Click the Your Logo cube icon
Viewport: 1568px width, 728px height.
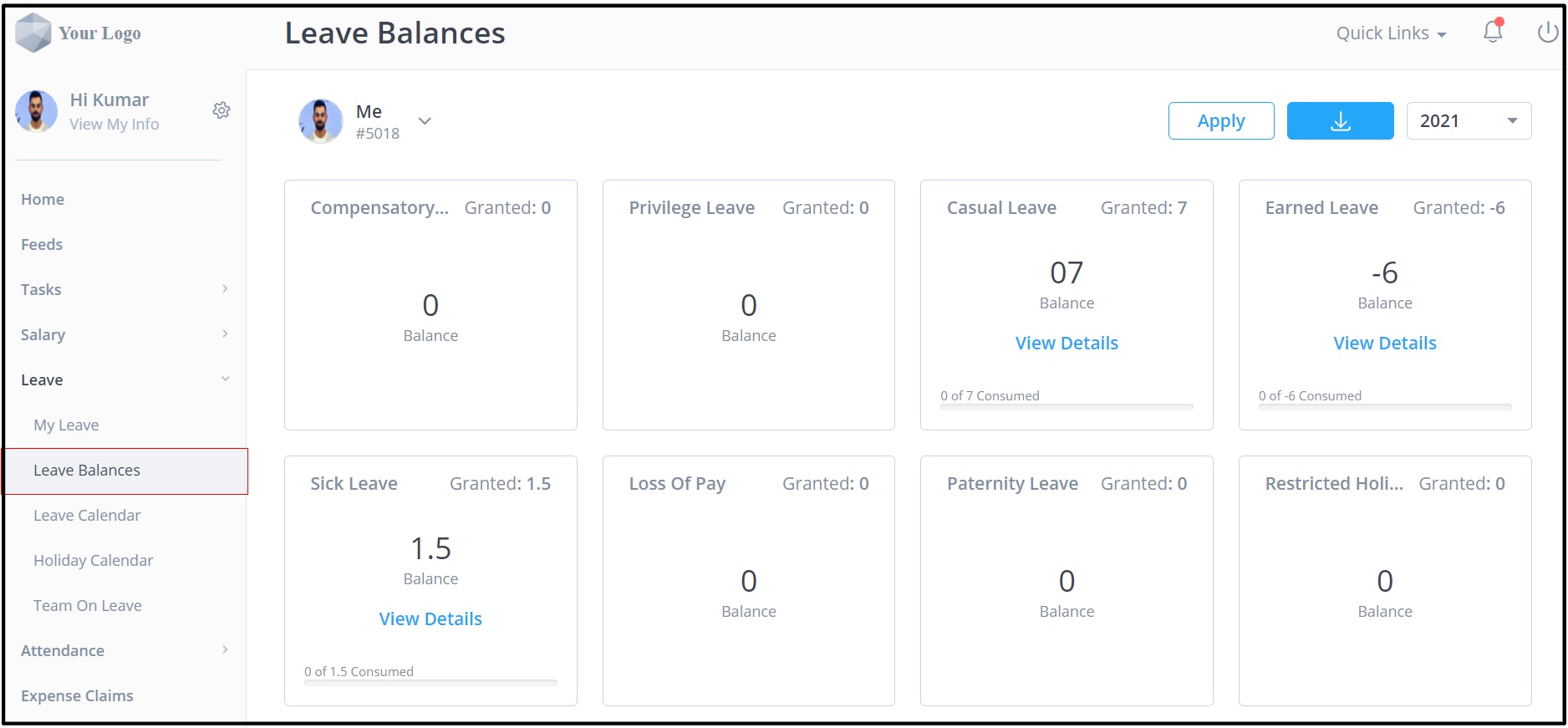pos(33,33)
